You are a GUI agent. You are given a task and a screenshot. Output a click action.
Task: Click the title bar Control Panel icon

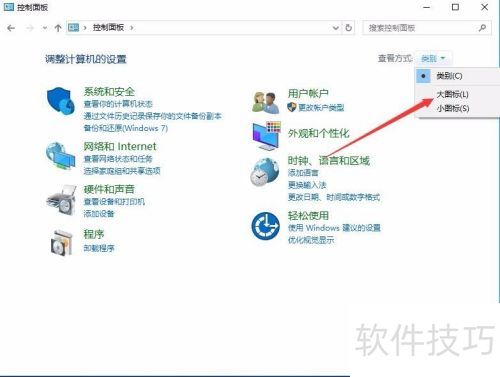[x=9, y=7]
